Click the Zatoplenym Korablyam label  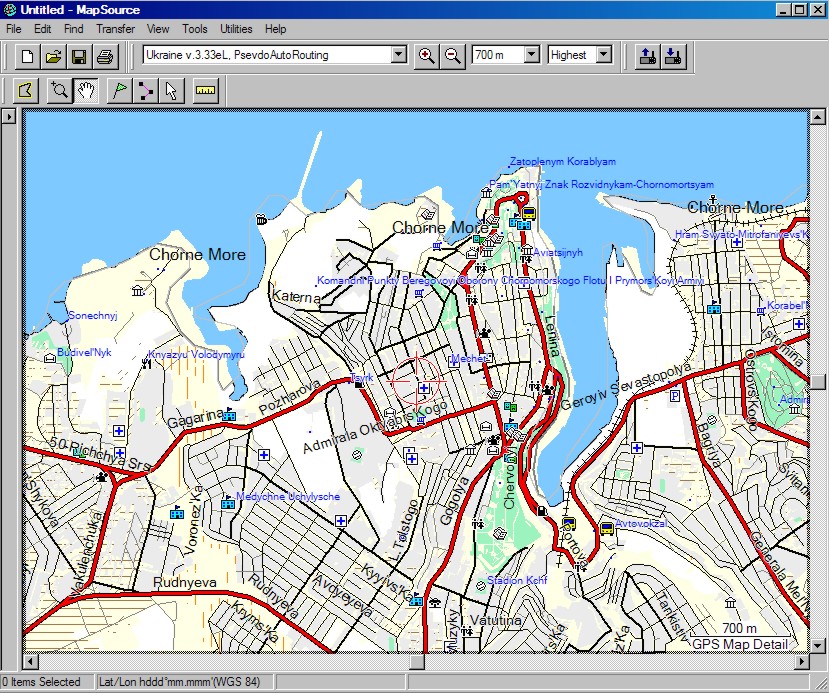(x=563, y=162)
